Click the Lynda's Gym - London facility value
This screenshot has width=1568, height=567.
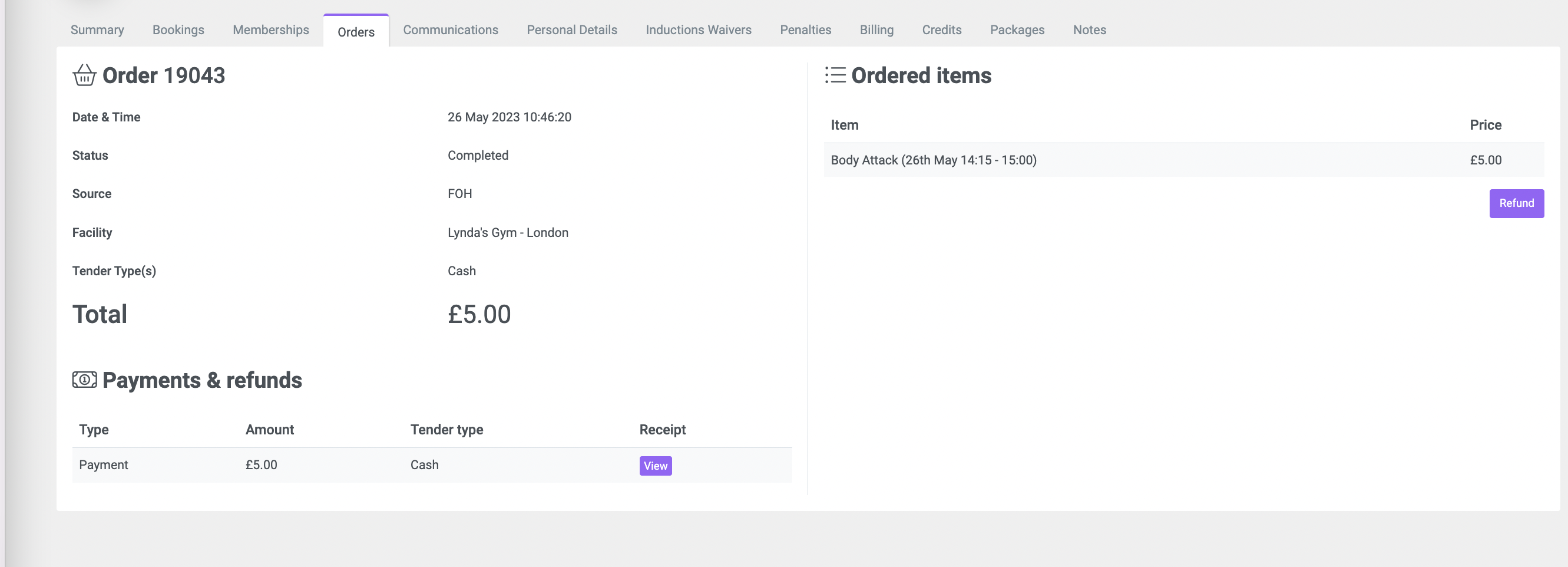pos(508,233)
